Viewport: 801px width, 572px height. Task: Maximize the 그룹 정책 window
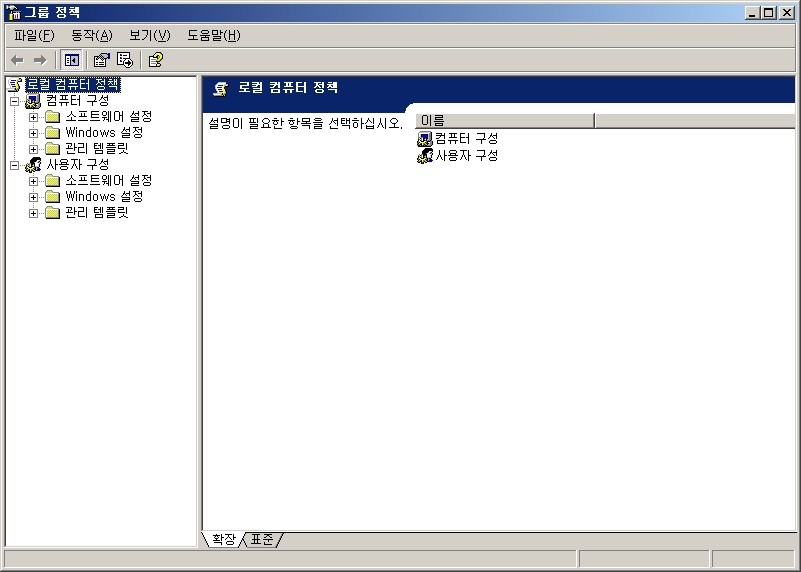[x=768, y=13]
